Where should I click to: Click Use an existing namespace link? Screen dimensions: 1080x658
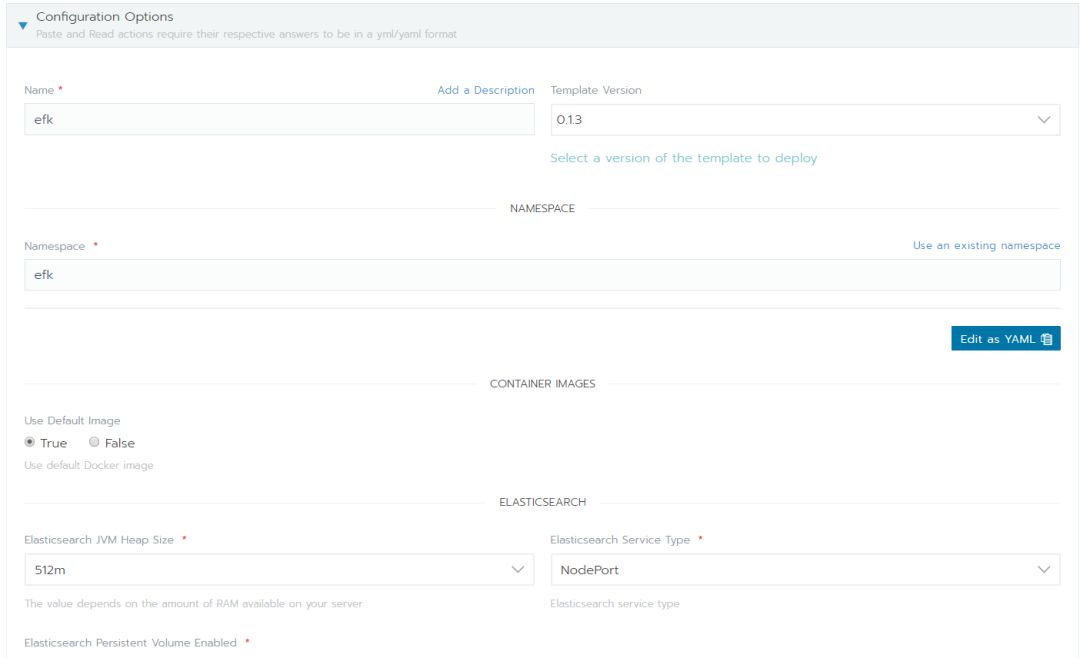click(x=986, y=245)
